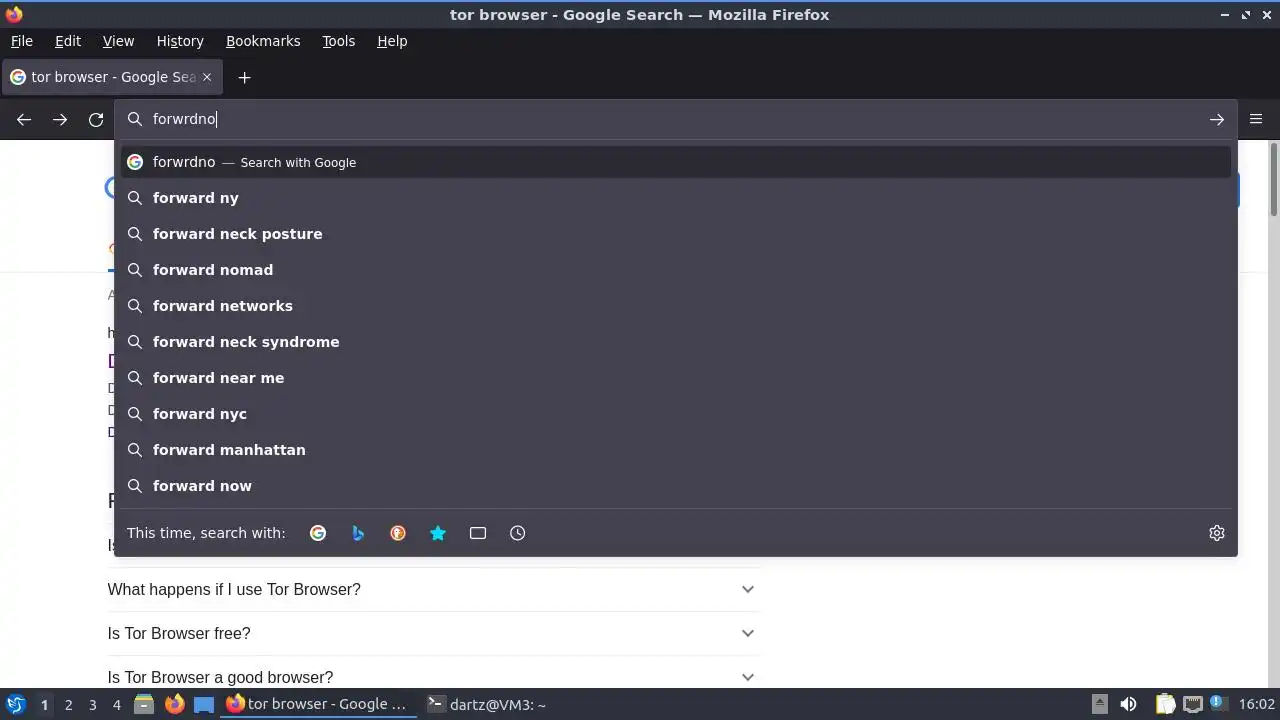The width and height of the screenshot is (1280, 720).
Task: Click in the address bar text 'forwrdno'
Action: pyautogui.click(x=184, y=119)
